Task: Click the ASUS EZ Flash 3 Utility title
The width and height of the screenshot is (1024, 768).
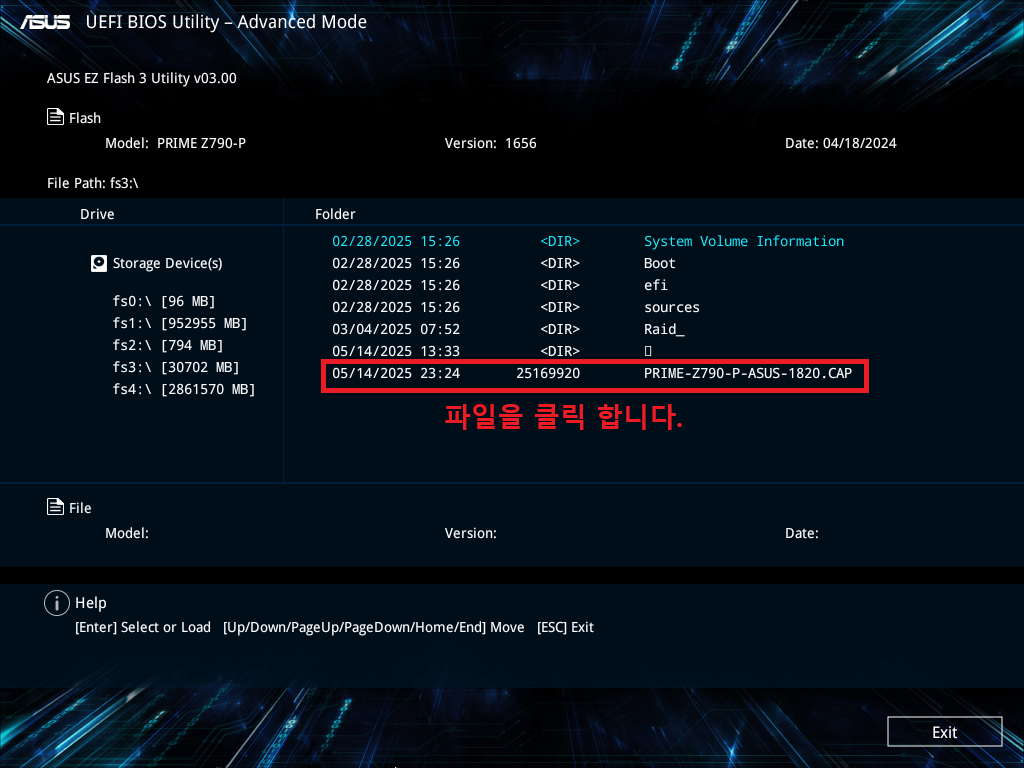Action: [x=142, y=78]
